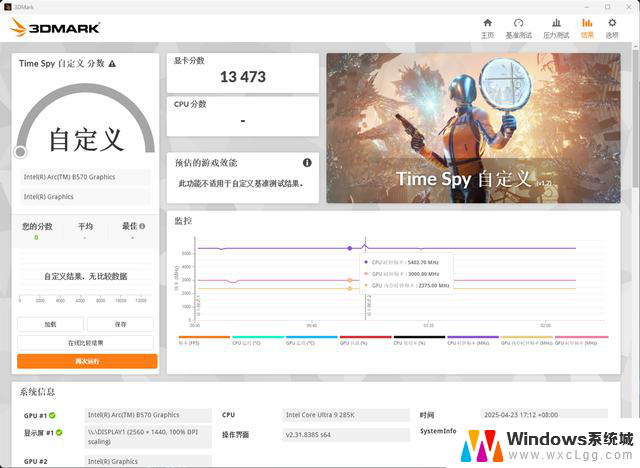The width and height of the screenshot is (640, 468).
Task: Toggle the purple CPU clock (MHz) legend series
Action: click(473, 341)
